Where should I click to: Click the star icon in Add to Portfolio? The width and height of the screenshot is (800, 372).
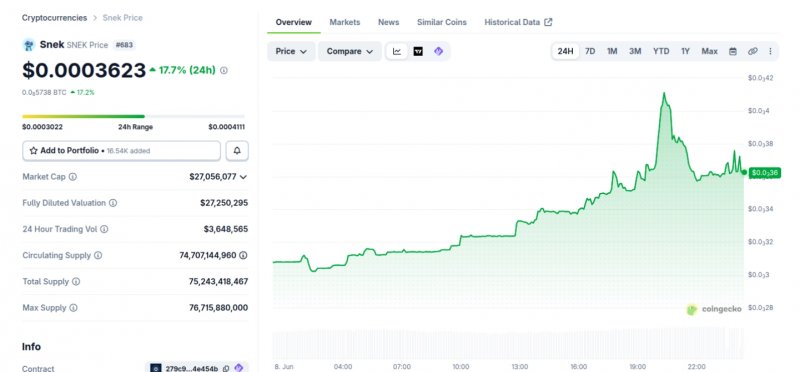tap(34, 151)
